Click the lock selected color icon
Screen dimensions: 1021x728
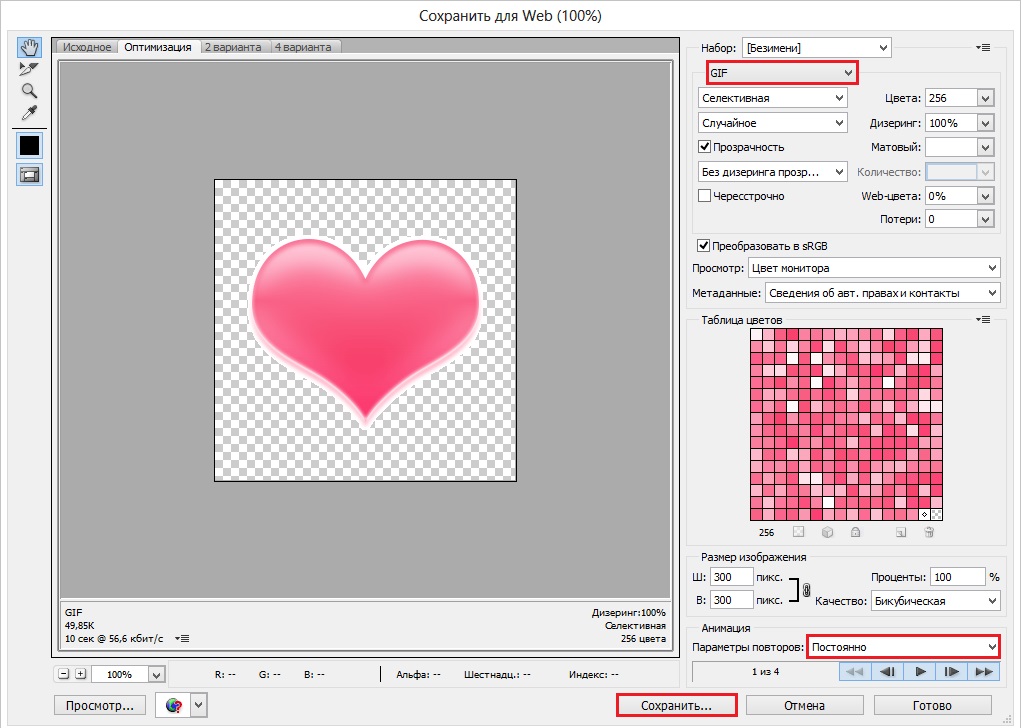(856, 532)
